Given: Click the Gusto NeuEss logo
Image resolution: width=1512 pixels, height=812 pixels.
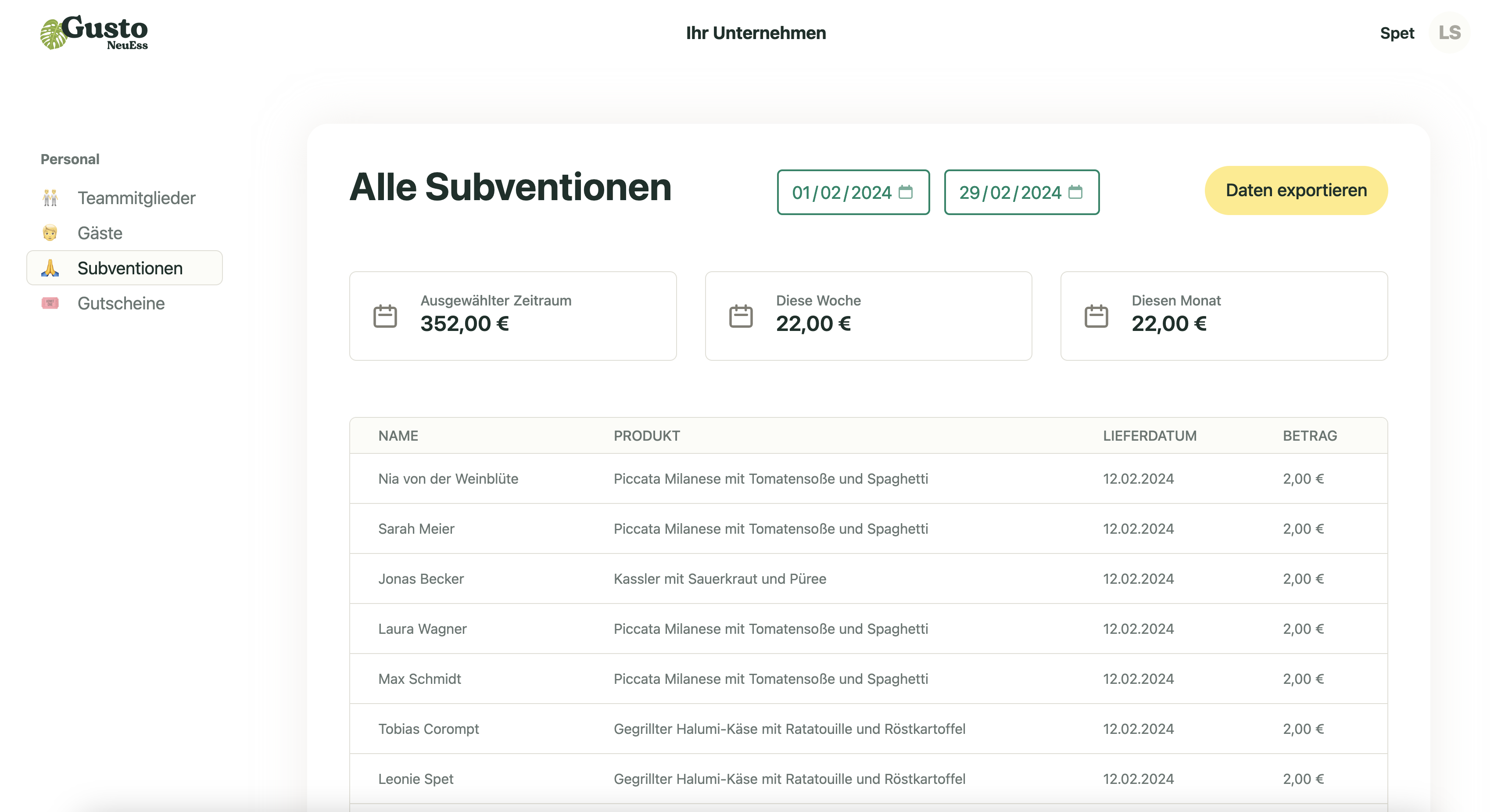Looking at the screenshot, I should click(x=94, y=33).
